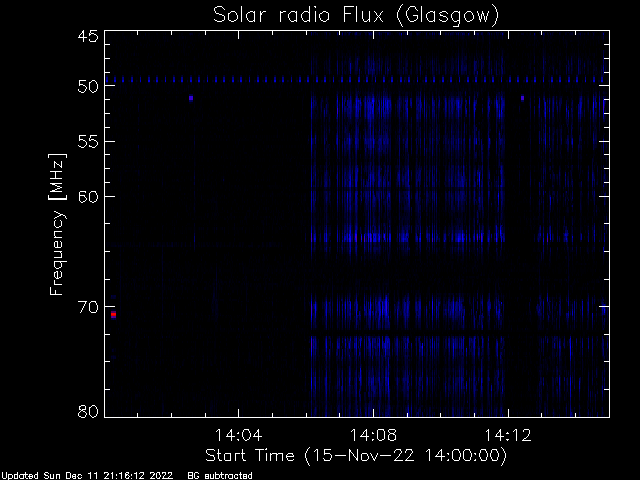Click the 'Frequency [MHz]' axis title
This screenshot has width=640, height=480.
click(x=57, y=224)
